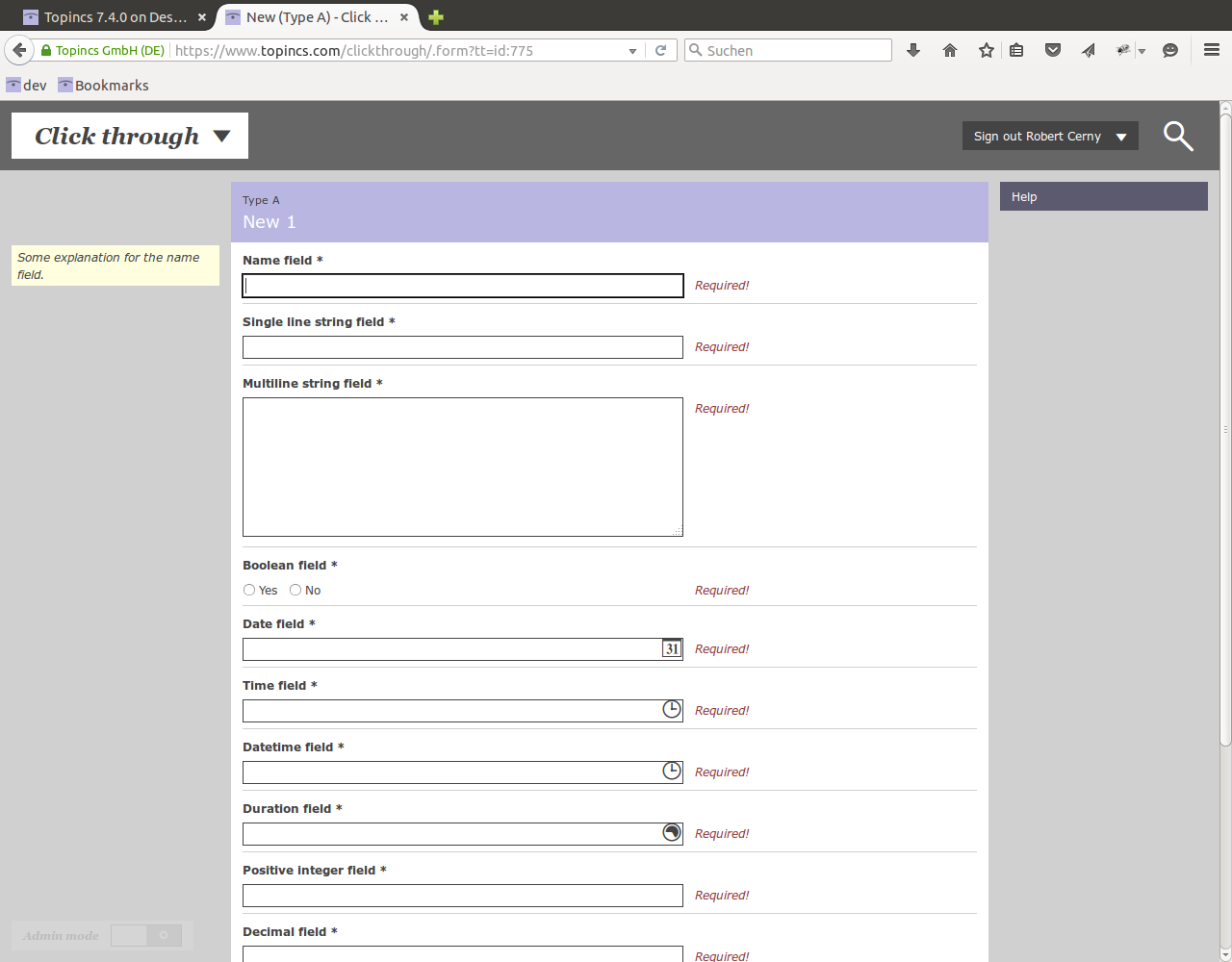Click the Datetime field clock icon

[x=672, y=772]
